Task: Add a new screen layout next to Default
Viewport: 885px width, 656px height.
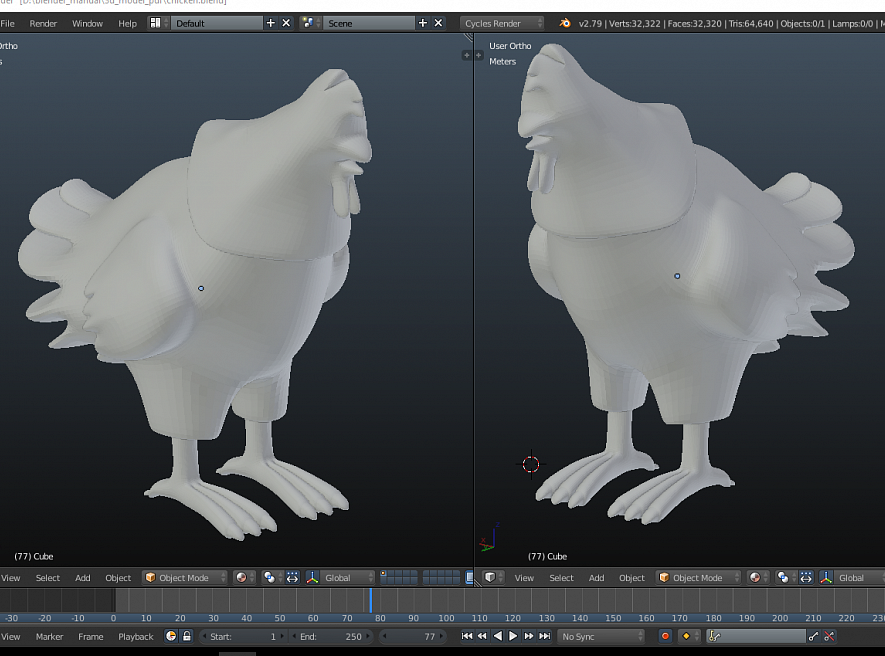Action: point(270,23)
